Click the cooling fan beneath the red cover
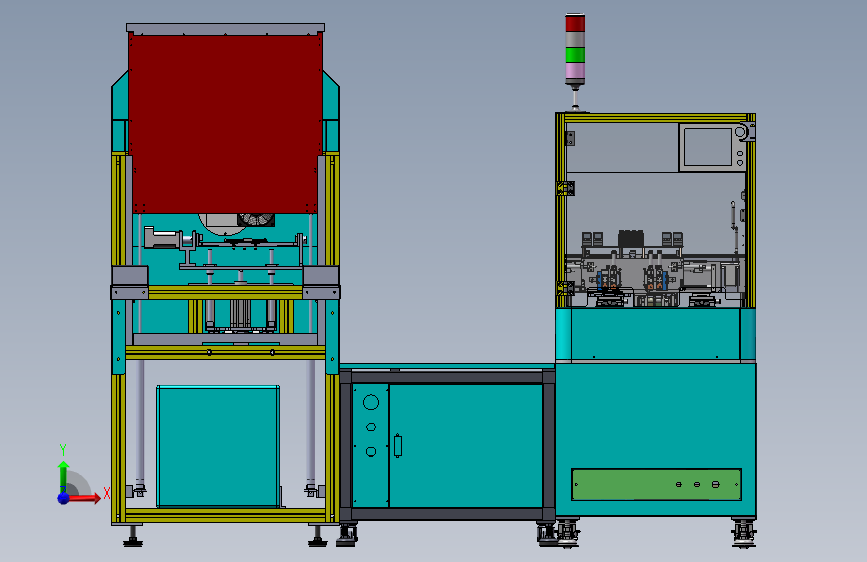This screenshot has height=562, width=867. pos(256,220)
